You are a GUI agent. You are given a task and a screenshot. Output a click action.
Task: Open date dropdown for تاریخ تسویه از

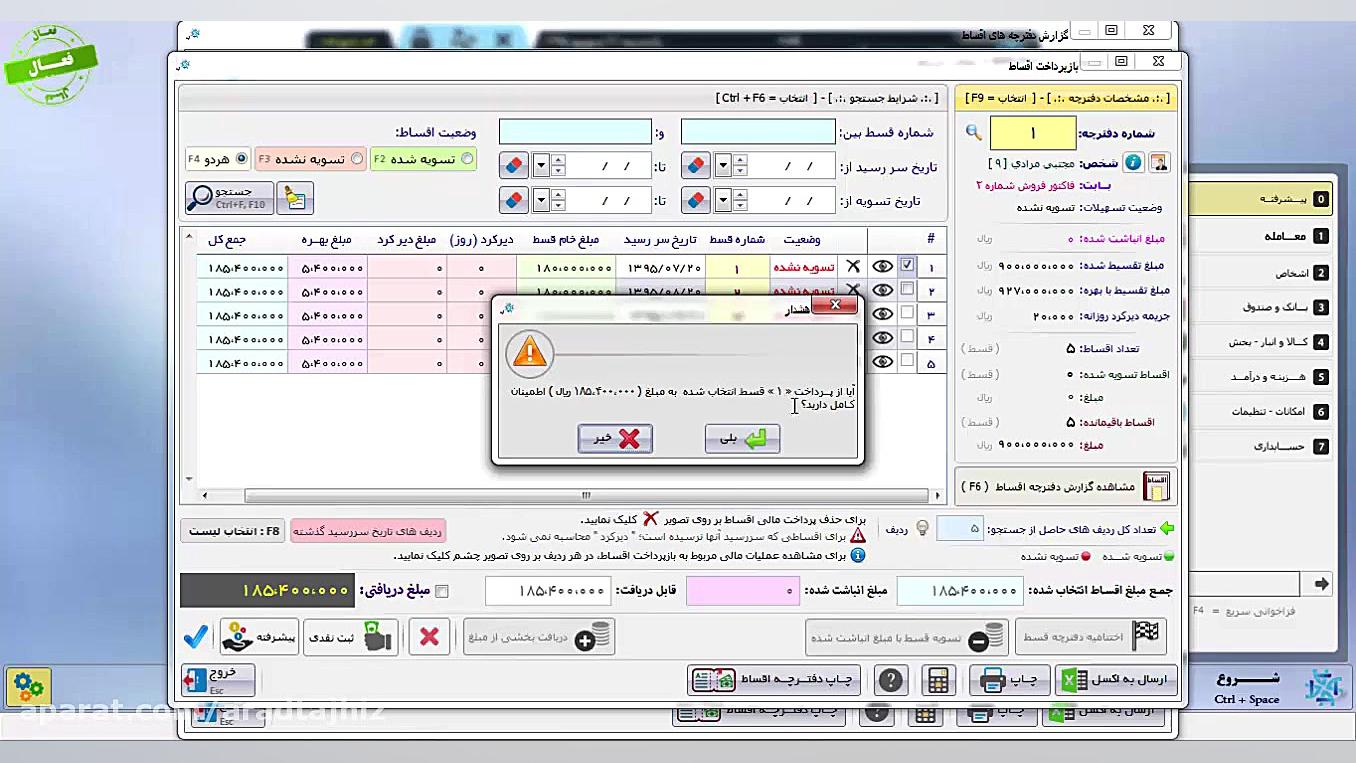pos(724,200)
